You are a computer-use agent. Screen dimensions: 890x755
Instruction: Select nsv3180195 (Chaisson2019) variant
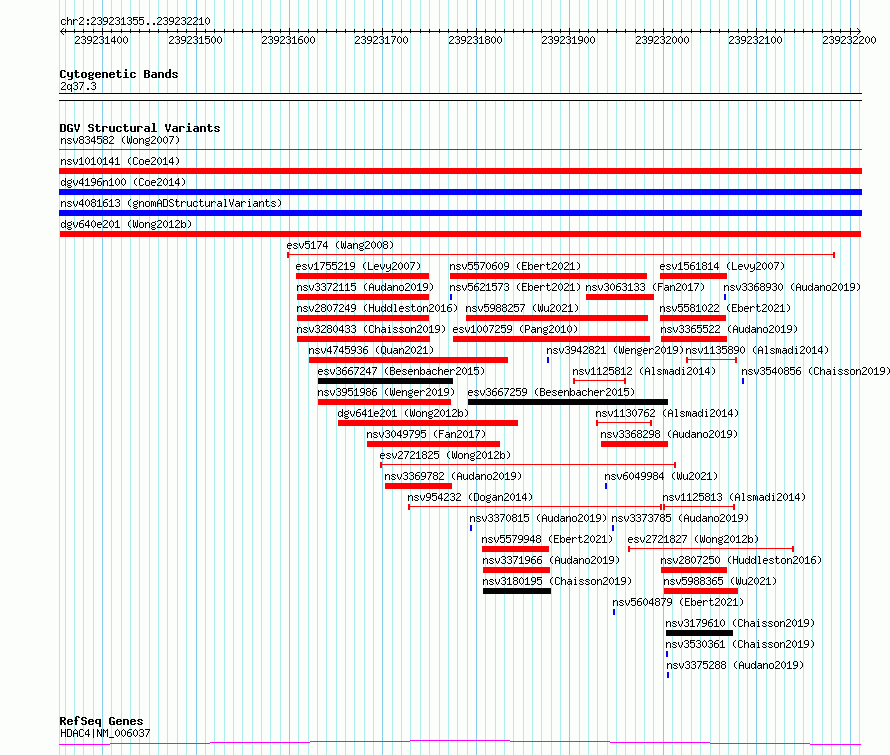click(557, 581)
